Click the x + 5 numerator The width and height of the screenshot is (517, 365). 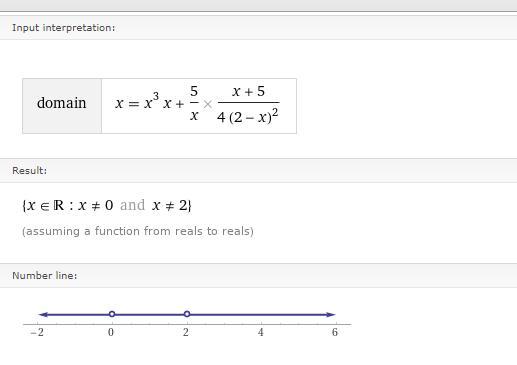pyautogui.click(x=249, y=91)
